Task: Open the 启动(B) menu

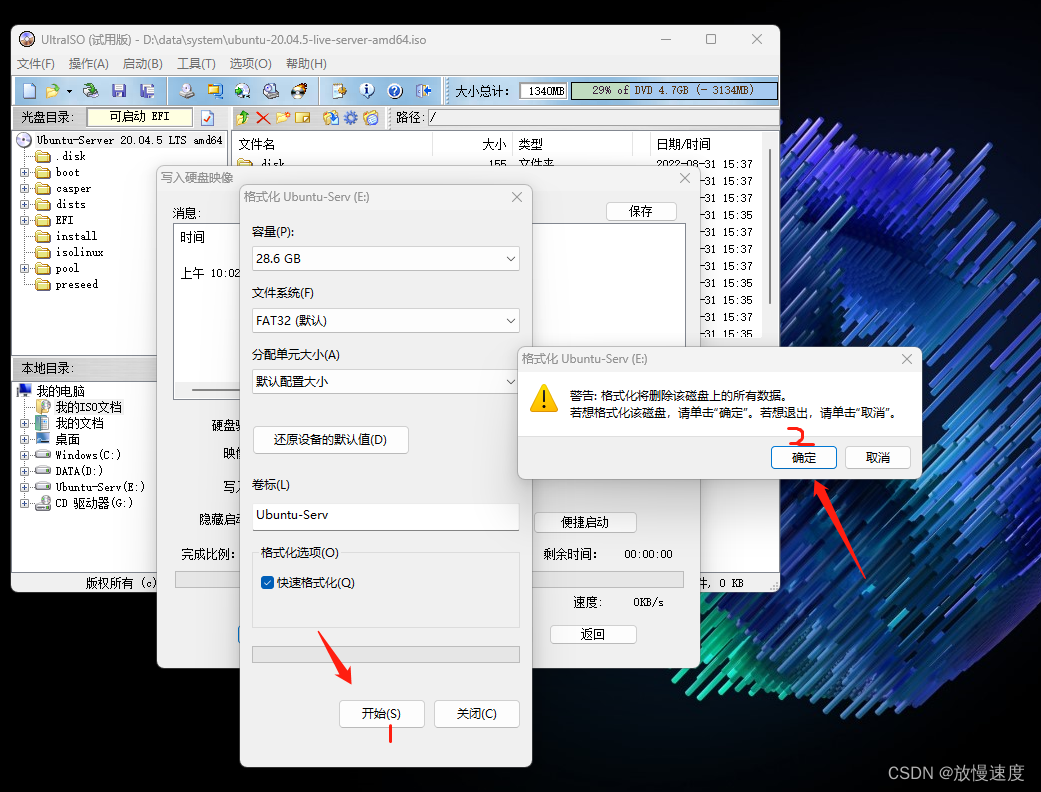Action: click(x=143, y=64)
